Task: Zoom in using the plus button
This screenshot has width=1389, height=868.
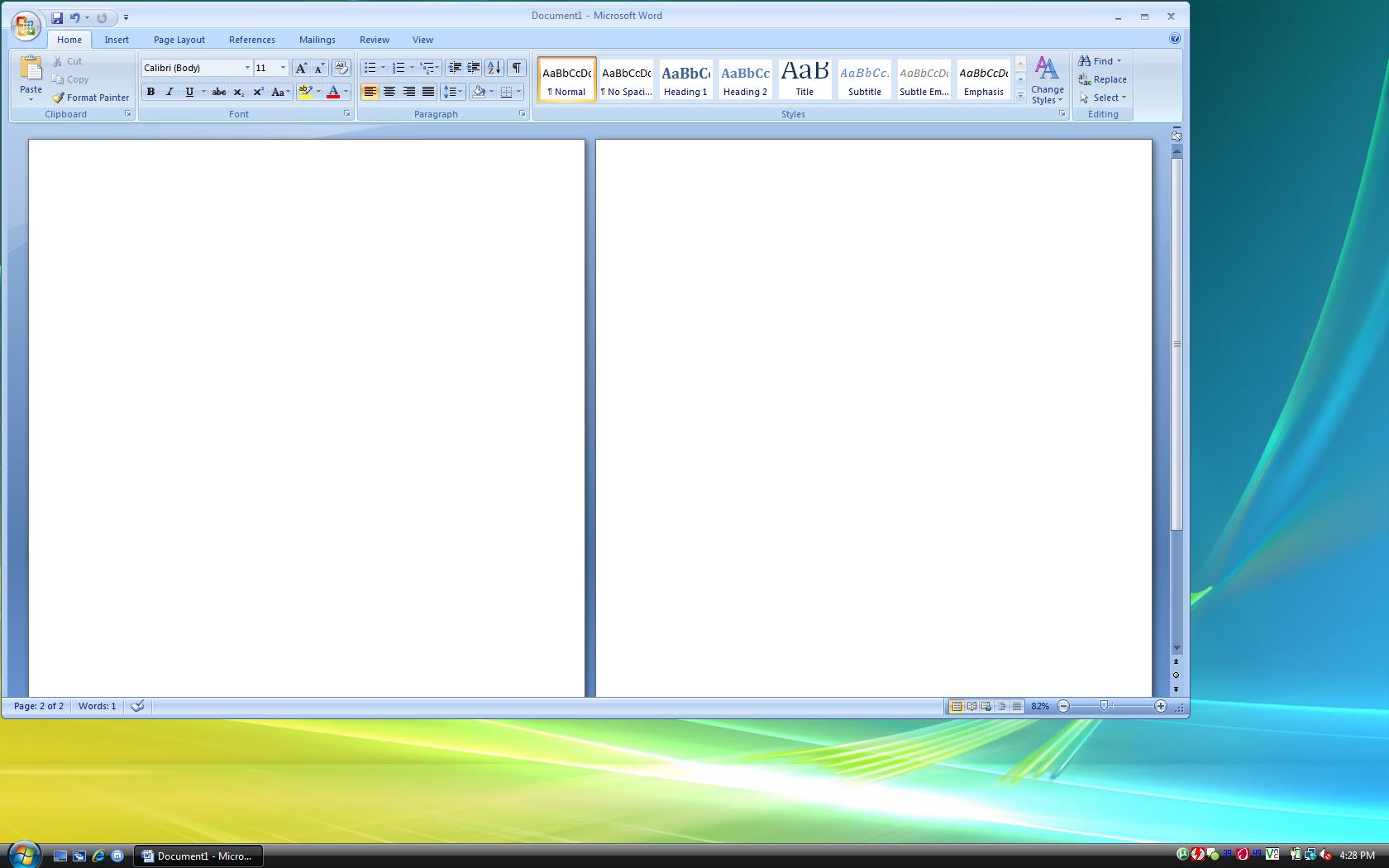Action: (1161, 706)
